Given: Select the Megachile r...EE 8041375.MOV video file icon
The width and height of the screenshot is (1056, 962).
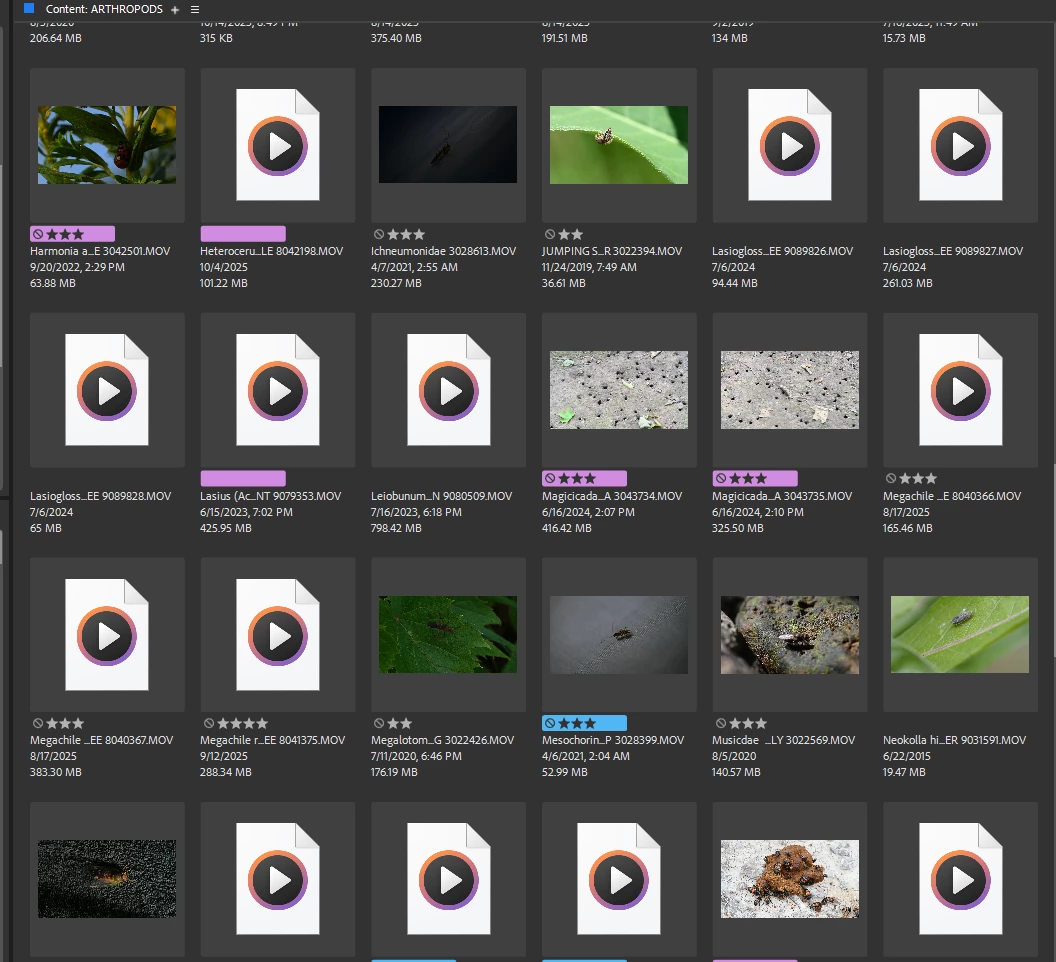Looking at the screenshot, I should click(277, 635).
